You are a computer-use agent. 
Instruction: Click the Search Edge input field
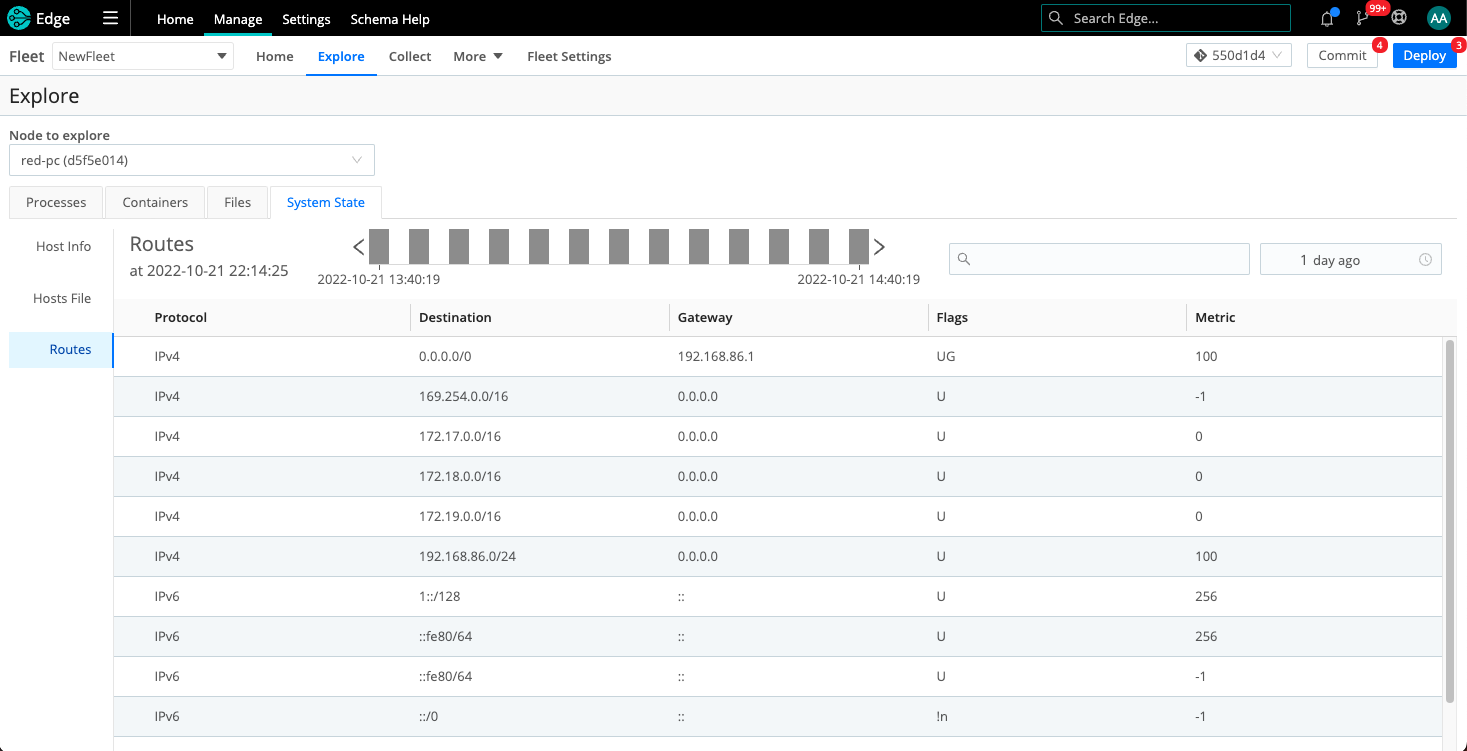point(1165,17)
